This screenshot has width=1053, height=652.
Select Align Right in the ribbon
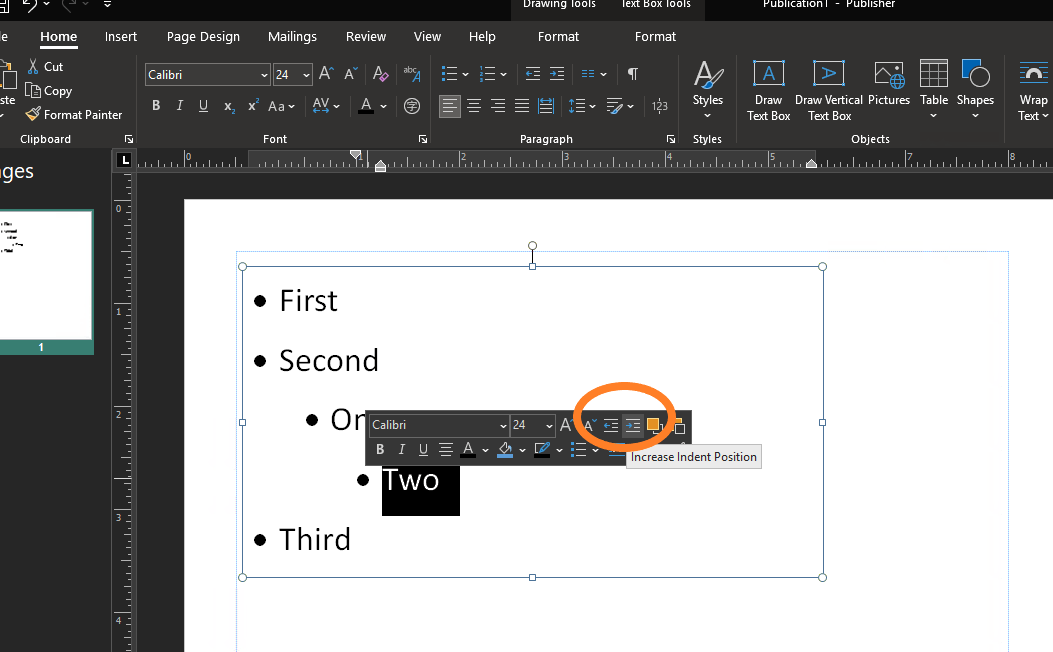pyautogui.click(x=498, y=106)
